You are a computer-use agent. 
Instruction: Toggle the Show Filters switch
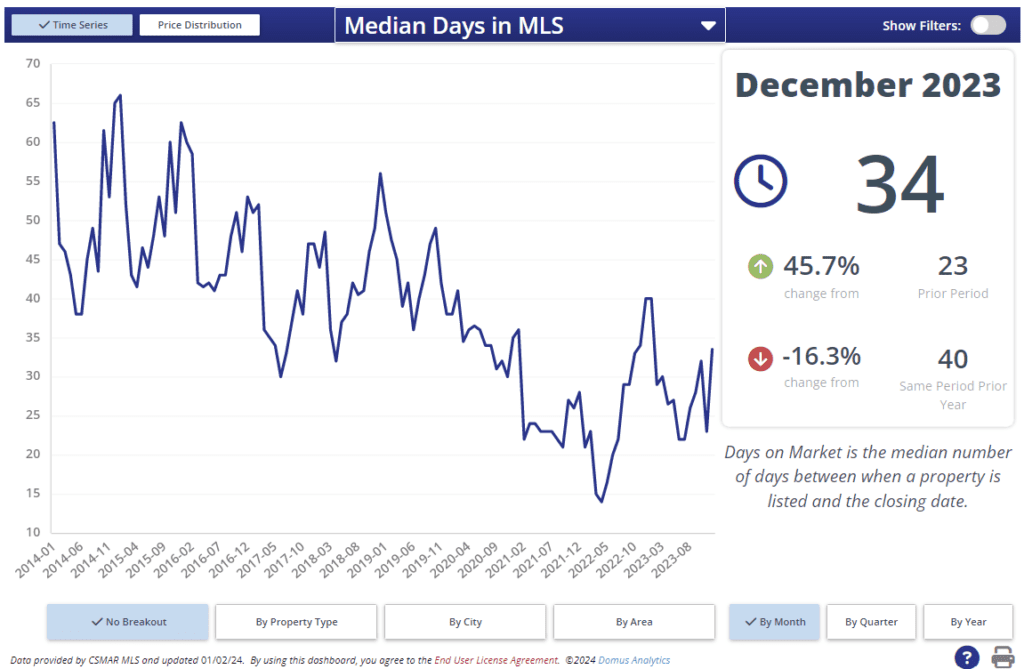point(988,25)
